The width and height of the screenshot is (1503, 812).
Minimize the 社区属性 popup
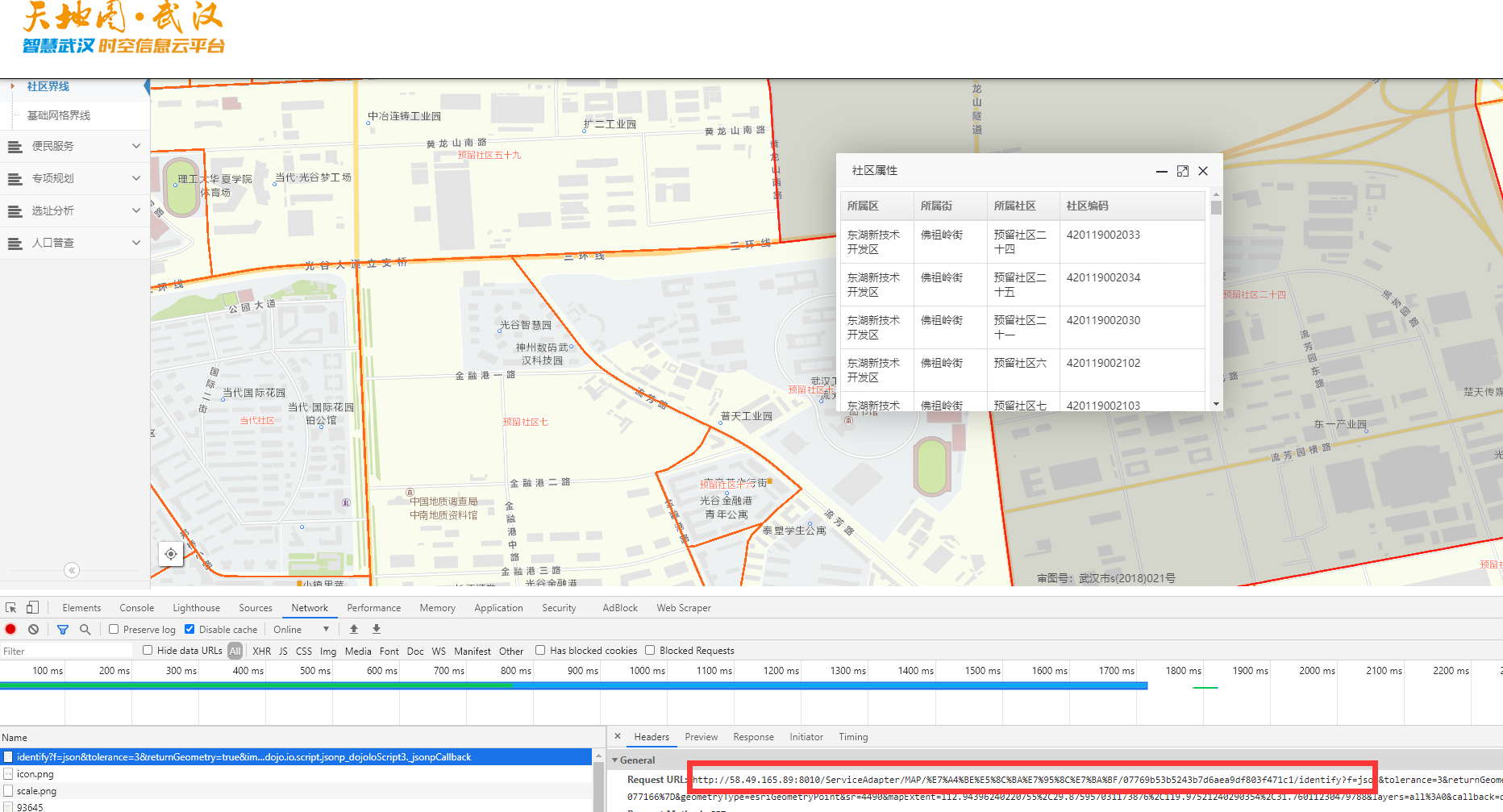[1162, 171]
